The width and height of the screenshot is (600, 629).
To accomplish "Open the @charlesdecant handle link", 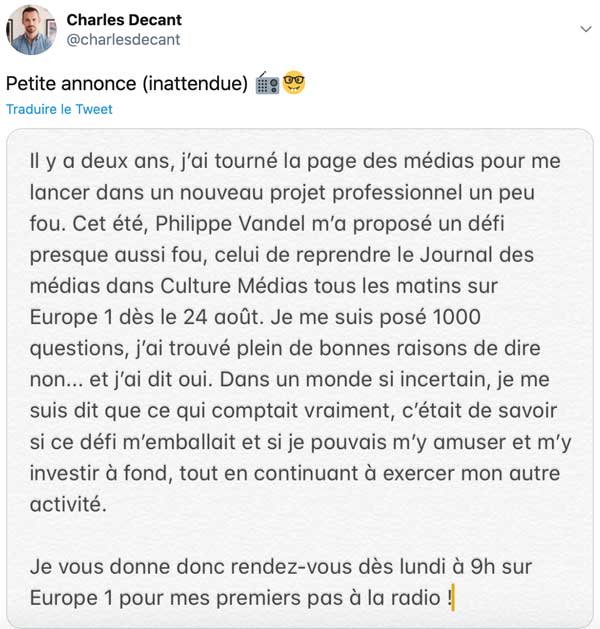I will tap(123, 40).
